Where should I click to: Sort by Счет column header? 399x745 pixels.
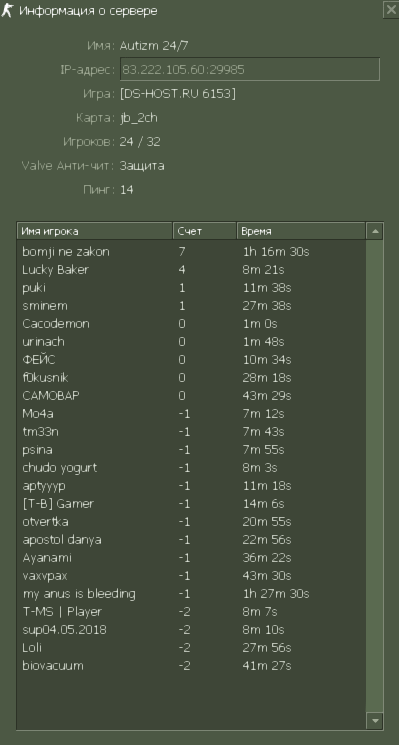coord(205,231)
